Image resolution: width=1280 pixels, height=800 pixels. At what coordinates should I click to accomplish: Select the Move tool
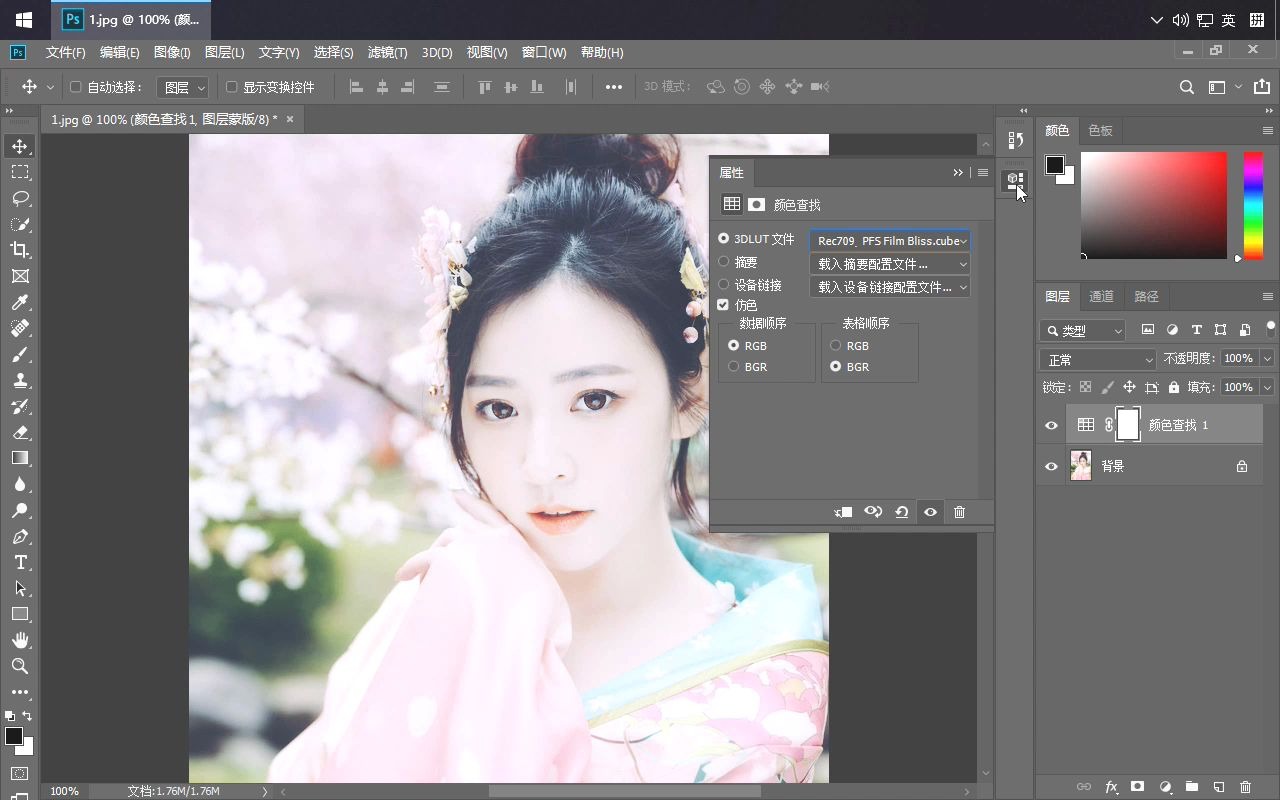(x=20, y=146)
